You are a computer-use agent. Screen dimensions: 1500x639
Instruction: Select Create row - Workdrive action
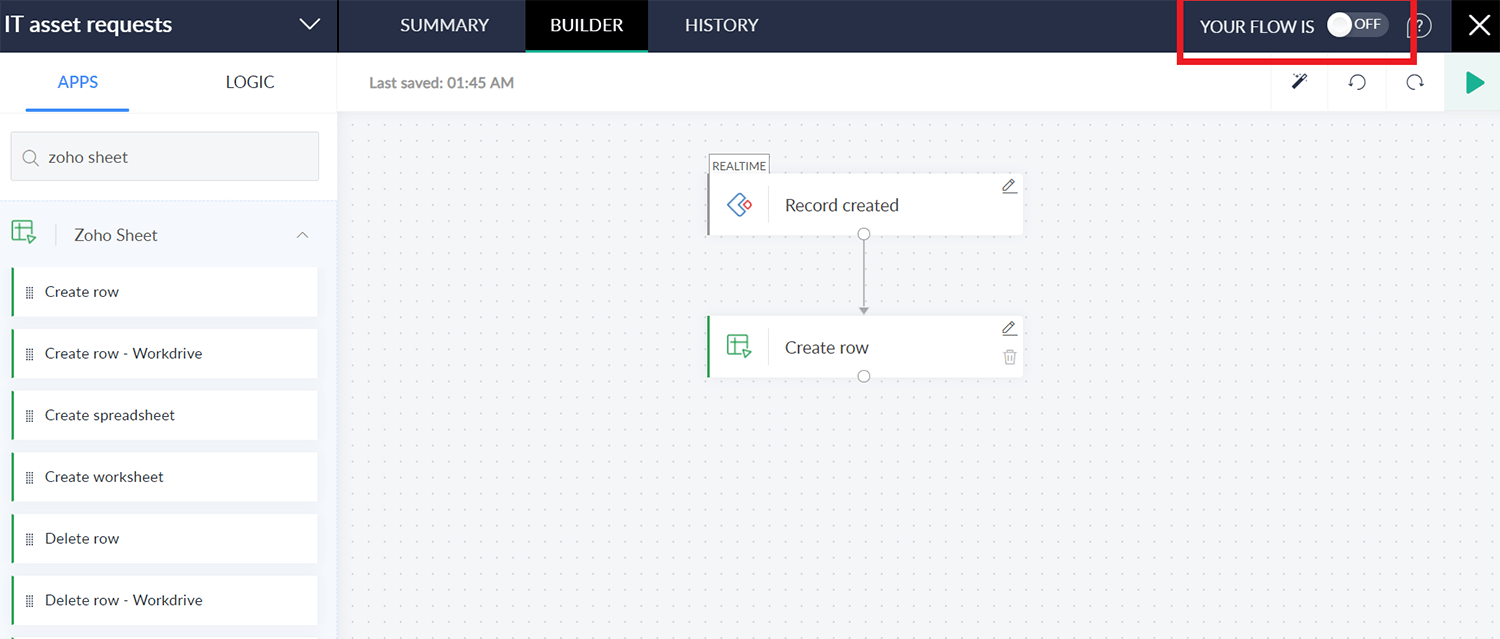coord(165,354)
